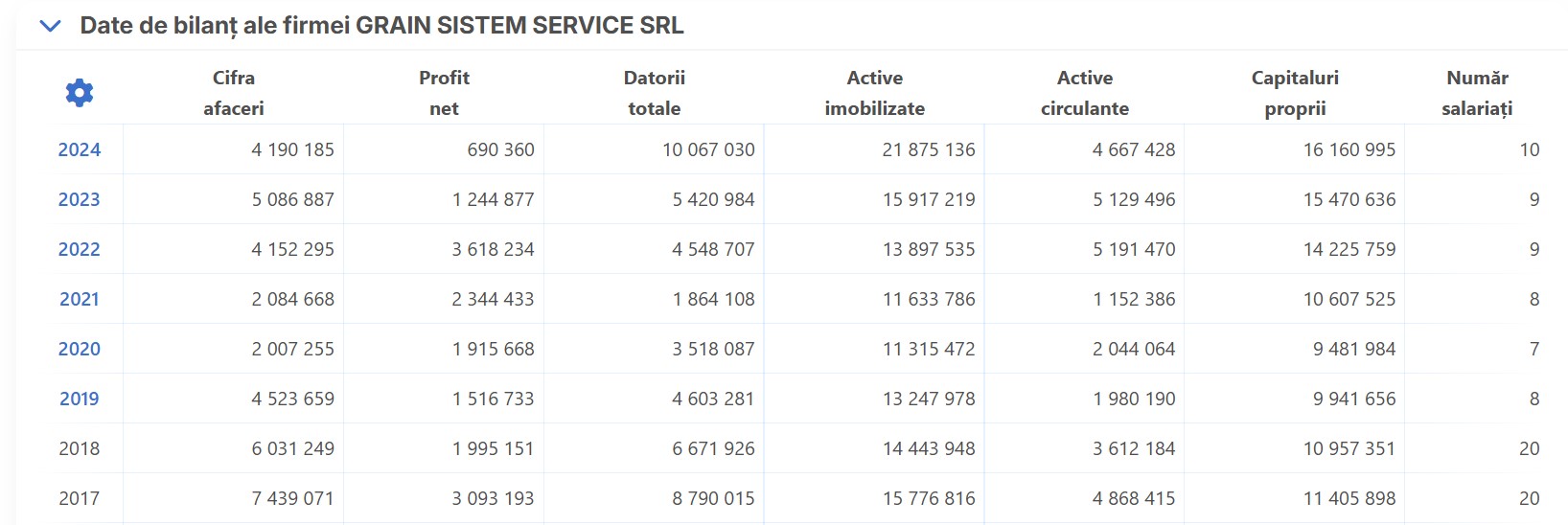Open the 2022 year link
The height and width of the screenshot is (525, 1568).
click(80, 249)
